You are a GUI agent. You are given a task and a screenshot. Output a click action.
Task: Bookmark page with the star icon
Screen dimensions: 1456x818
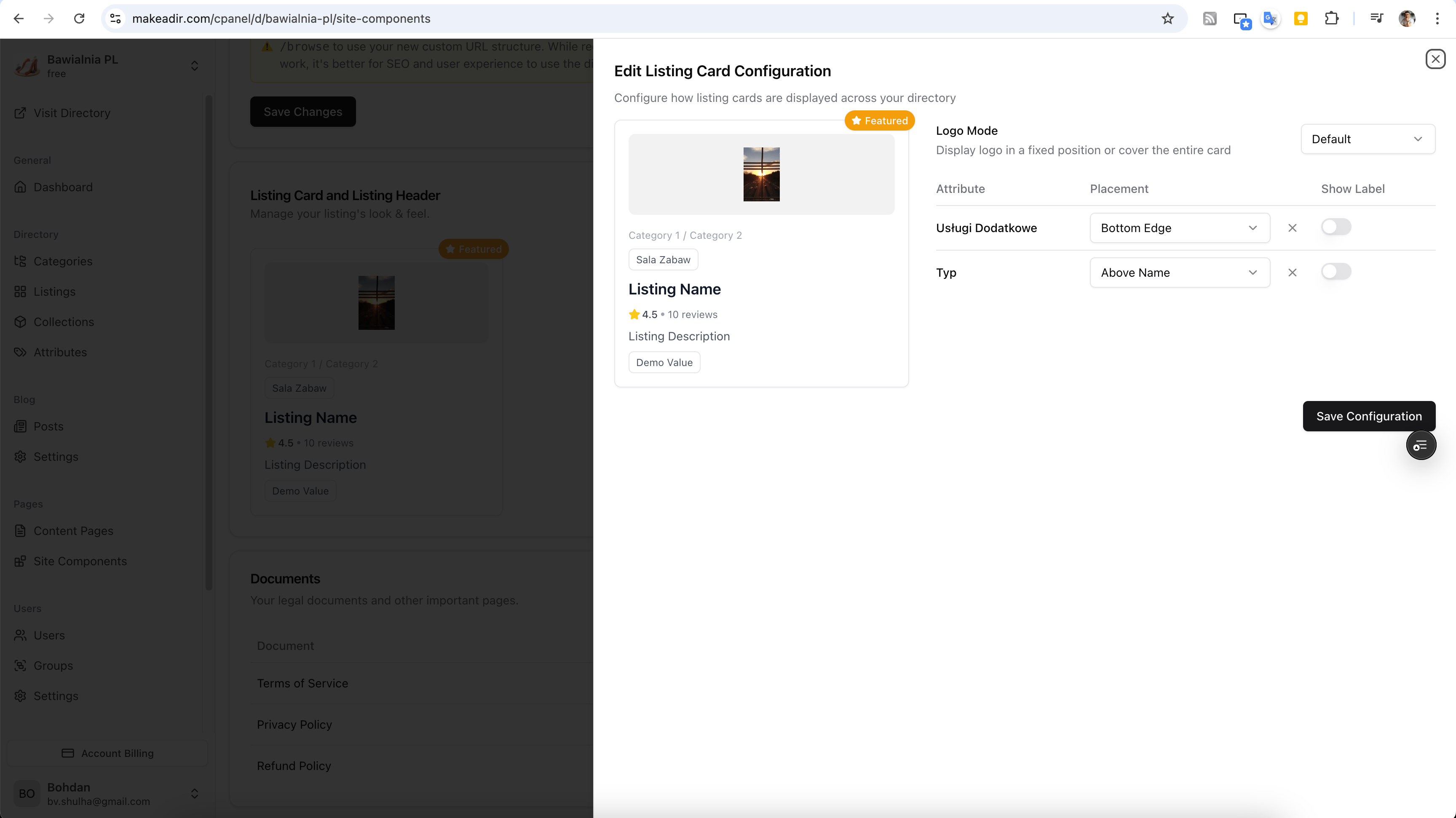[x=1168, y=19]
